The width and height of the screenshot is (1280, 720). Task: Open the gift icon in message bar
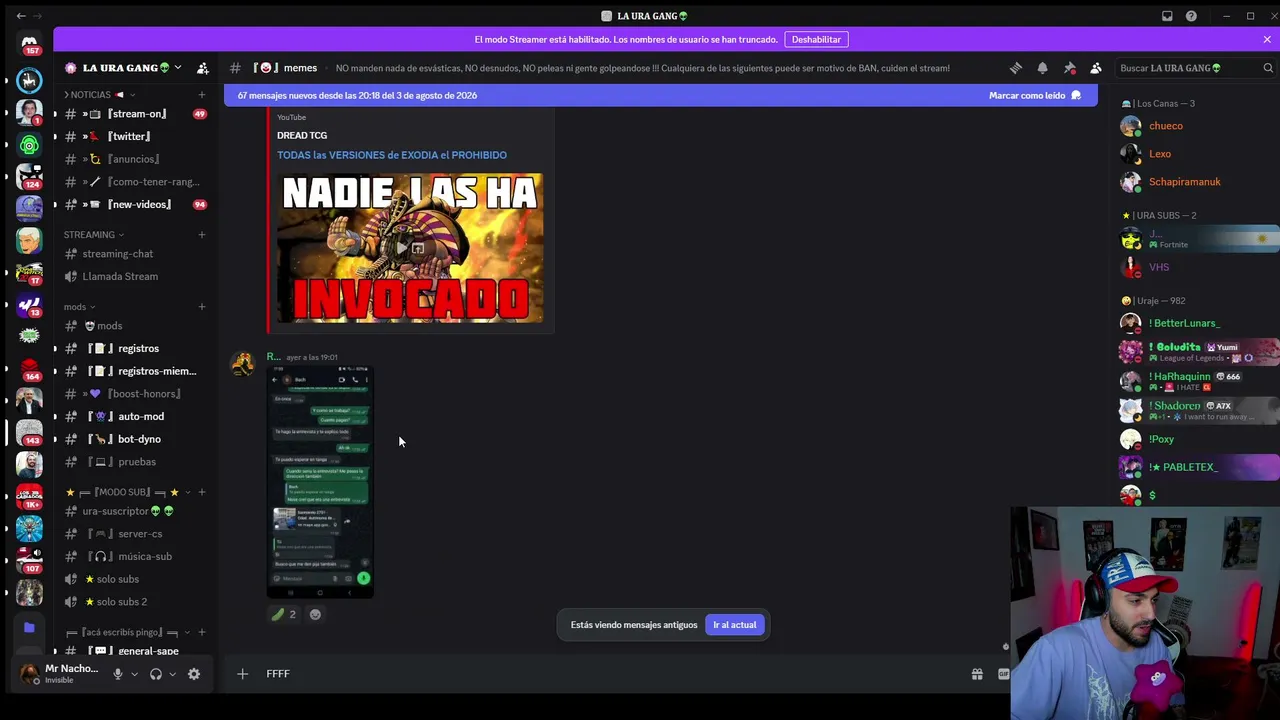(977, 674)
